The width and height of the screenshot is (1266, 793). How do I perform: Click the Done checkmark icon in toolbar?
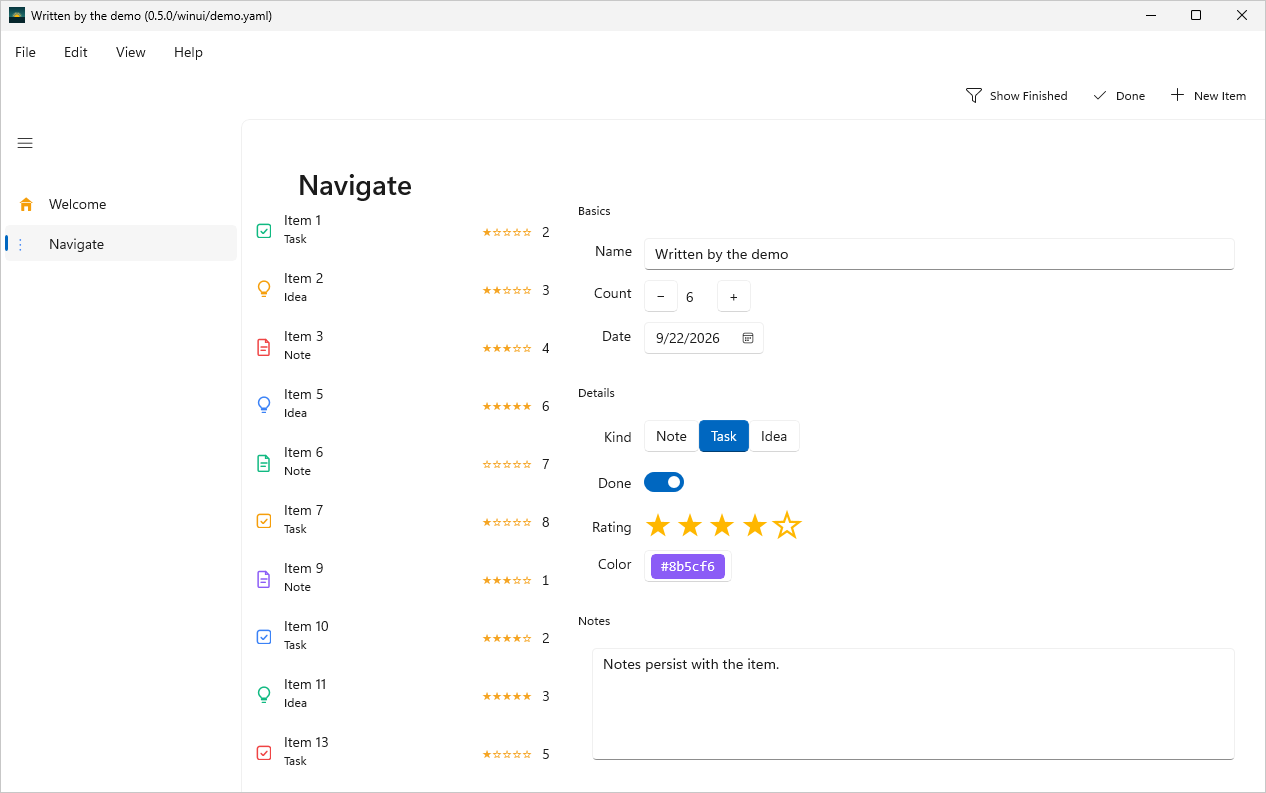point(1100,96)
